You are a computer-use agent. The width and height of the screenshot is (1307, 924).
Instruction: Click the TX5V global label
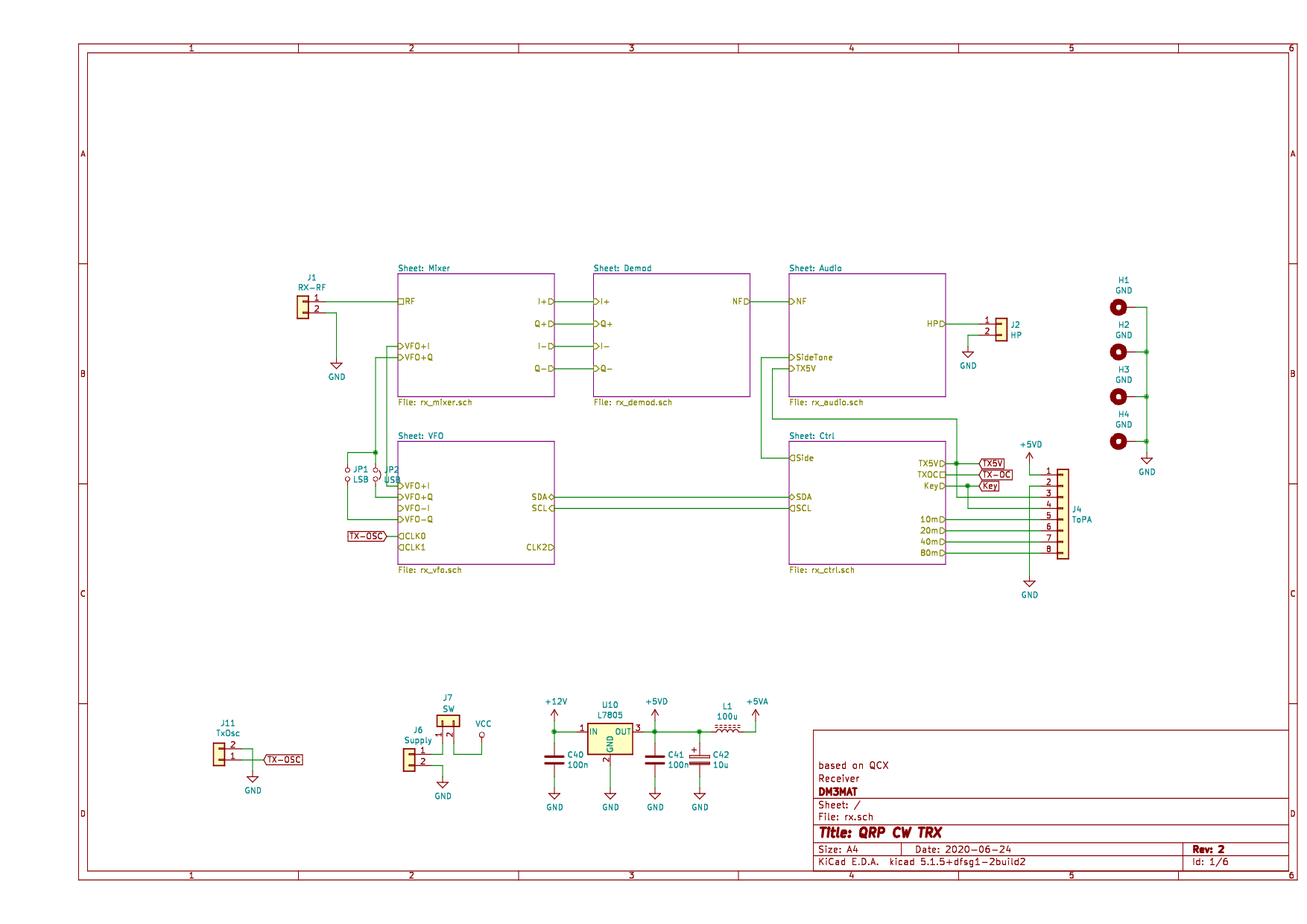point(992,463)
